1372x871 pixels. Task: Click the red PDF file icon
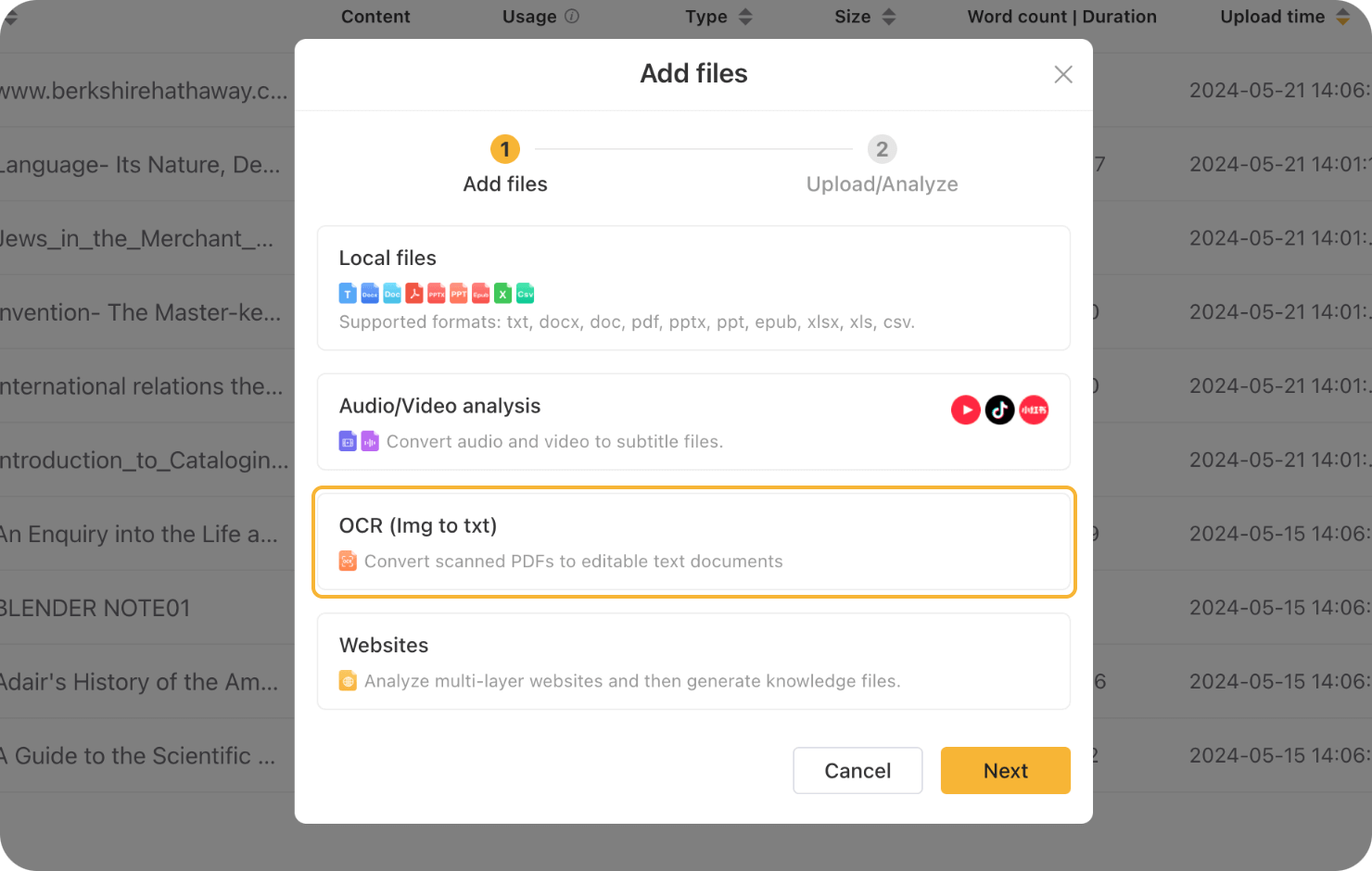(x=414, y=294)
